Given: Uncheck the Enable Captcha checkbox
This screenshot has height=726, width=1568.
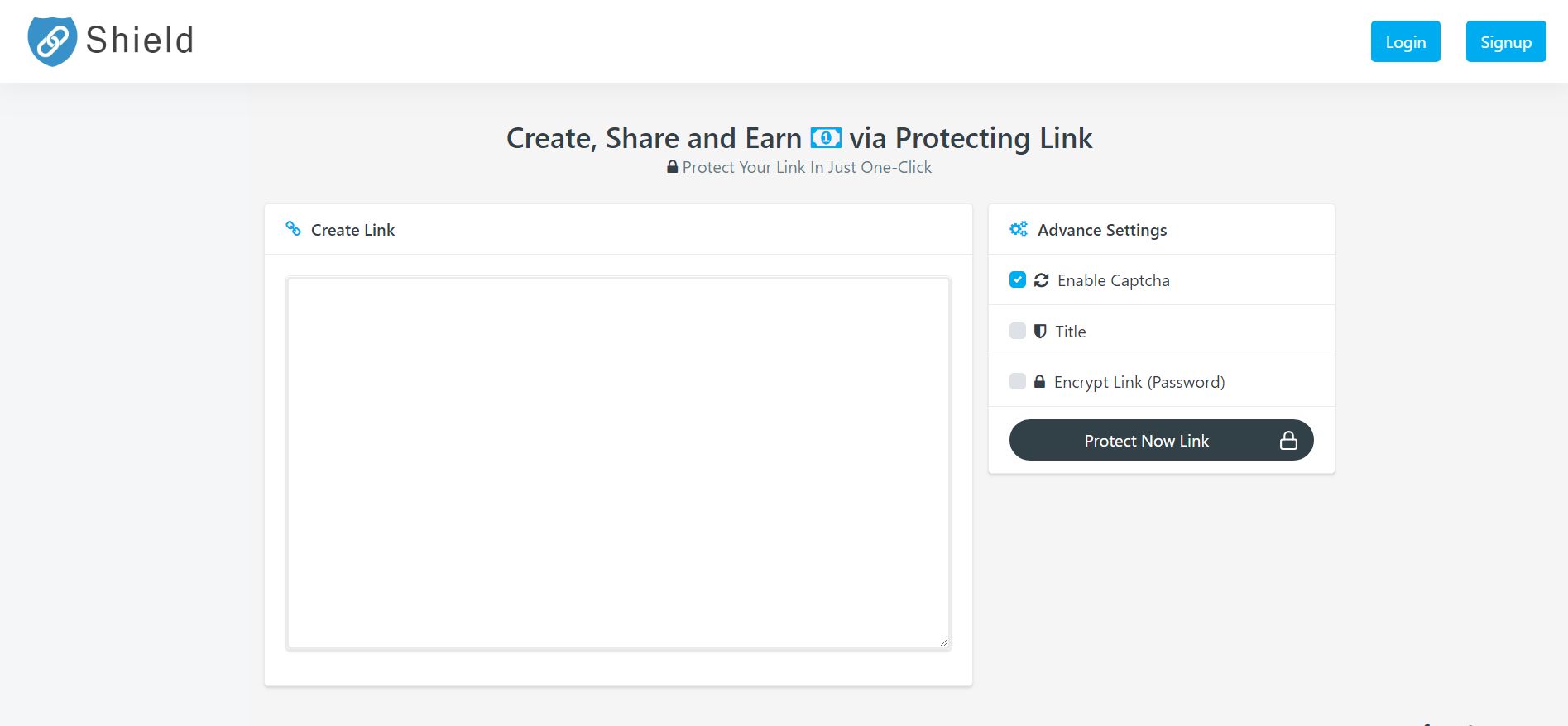Looking at the screenshot, I should [x=1018, y=279].
